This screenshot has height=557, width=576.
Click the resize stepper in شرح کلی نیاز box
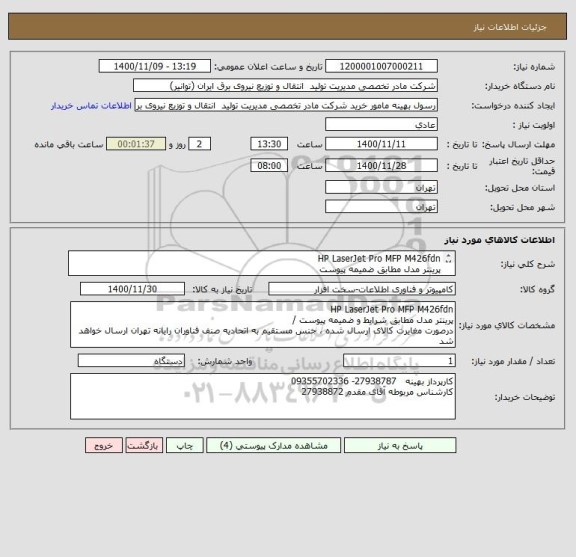point(448,259)
